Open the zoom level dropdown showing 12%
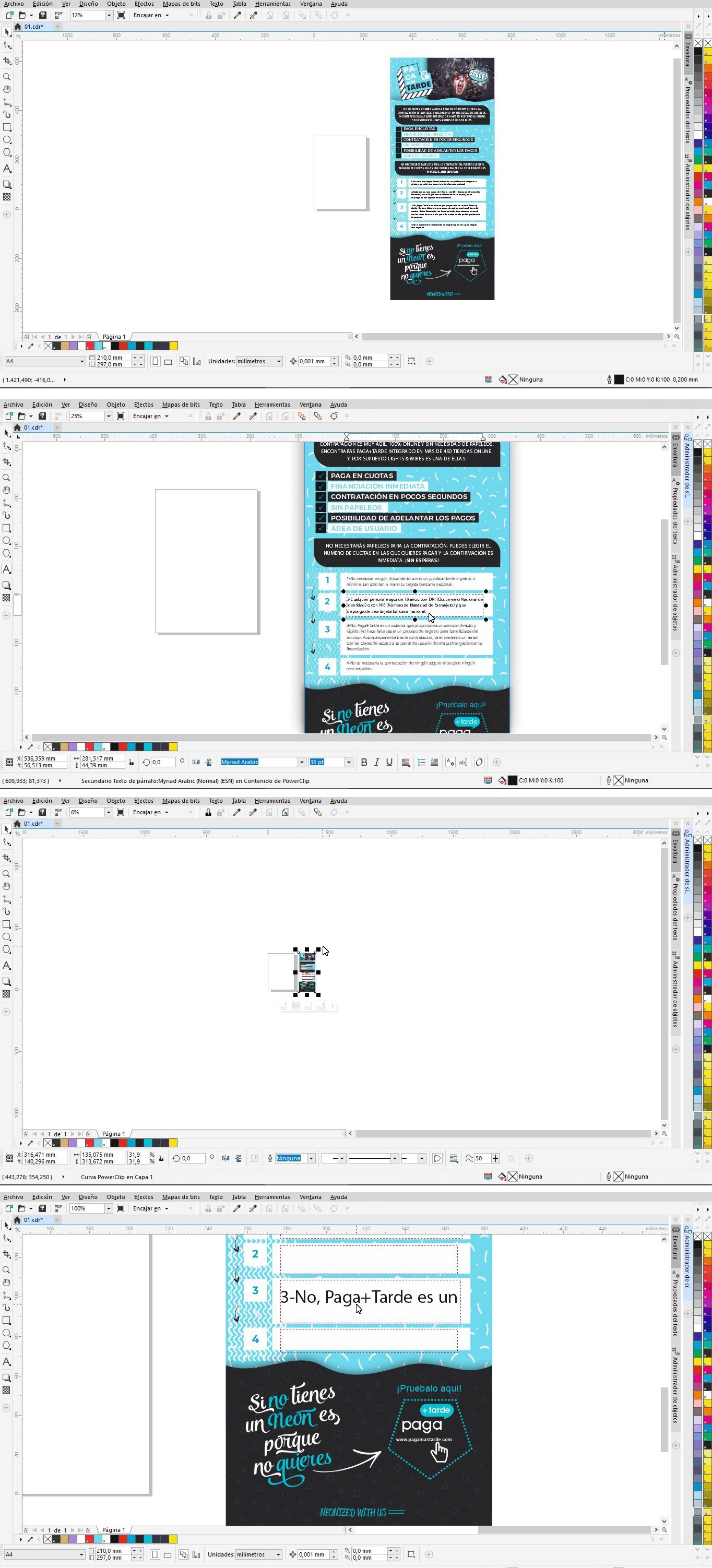Screen dimensions: 712x1568 pyautogui.click(x=110, y=15)
